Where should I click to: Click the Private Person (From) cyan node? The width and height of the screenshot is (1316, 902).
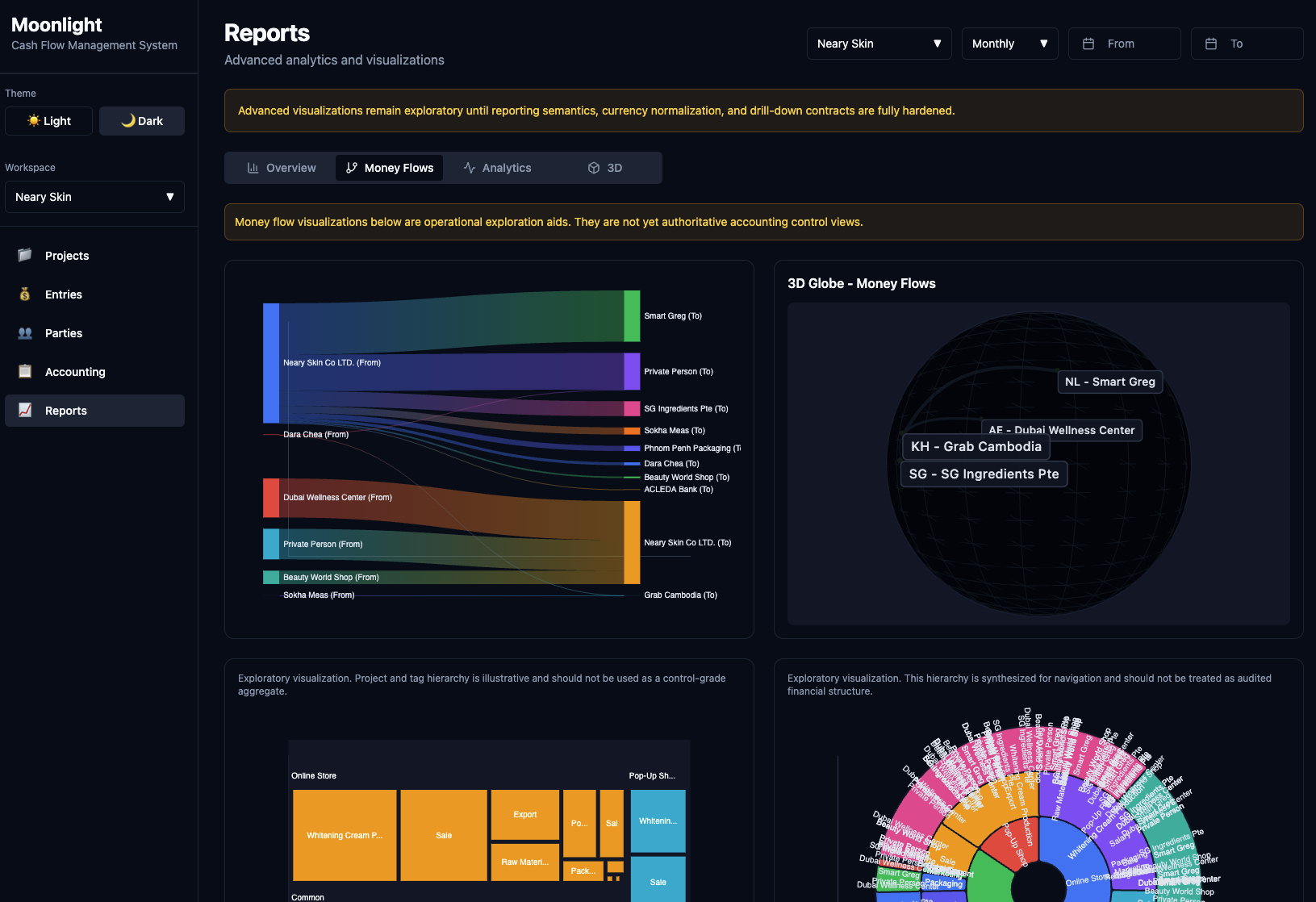pyautogui.click(x=271, y=544)
